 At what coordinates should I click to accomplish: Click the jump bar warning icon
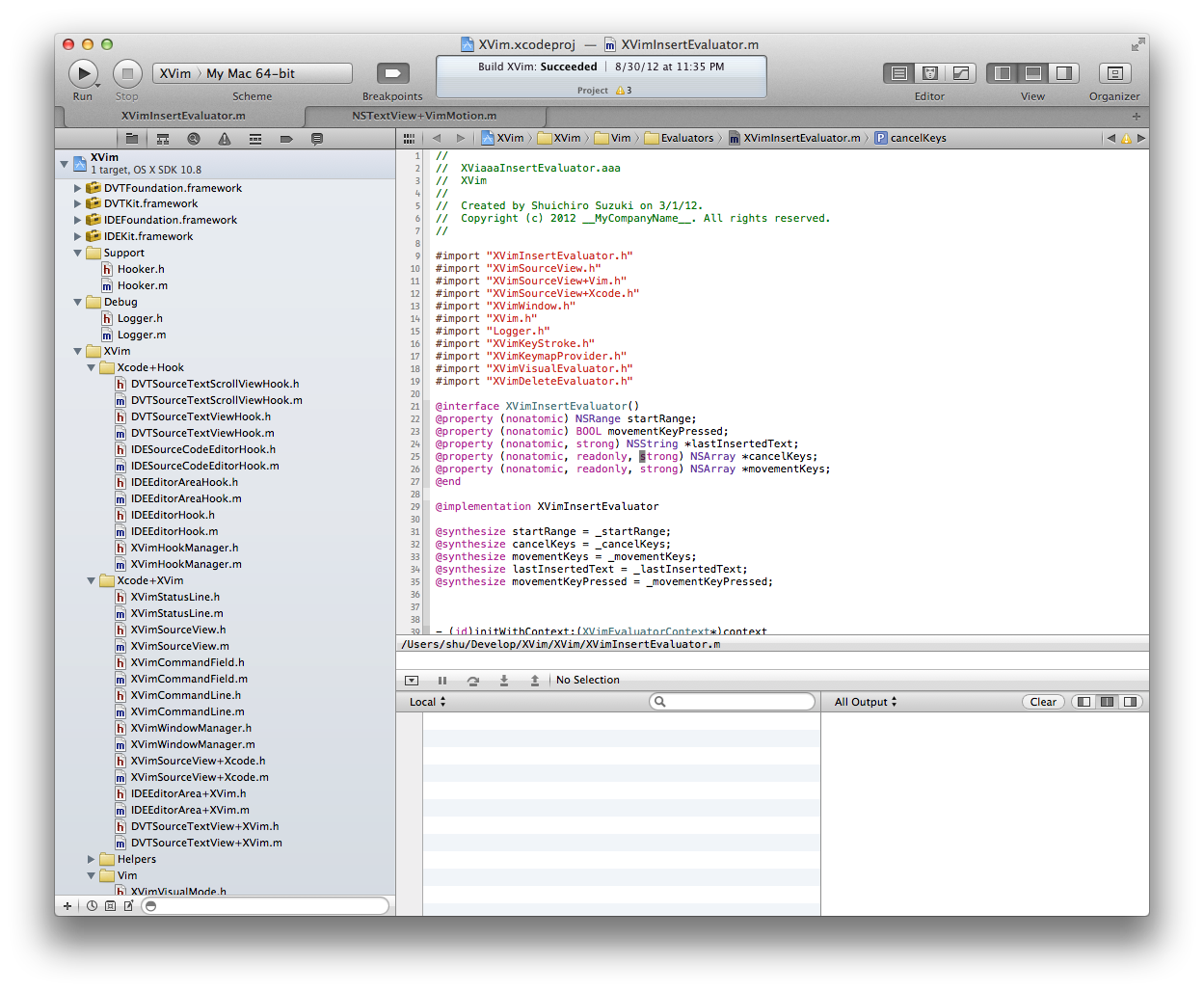tap(1126, 139)
